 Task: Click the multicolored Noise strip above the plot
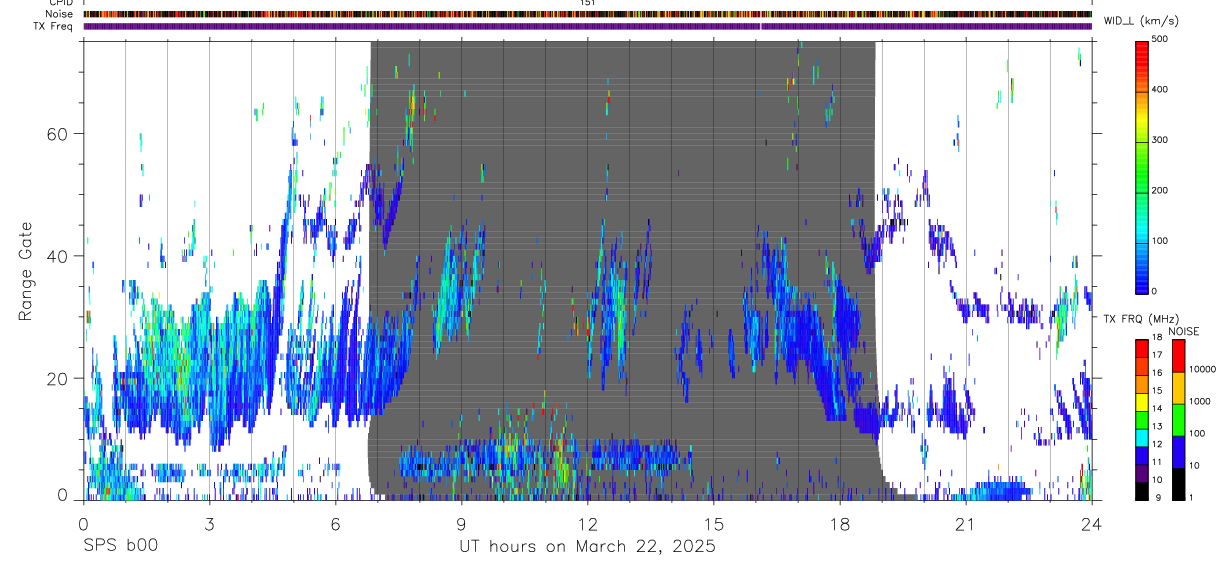[587, 14]
